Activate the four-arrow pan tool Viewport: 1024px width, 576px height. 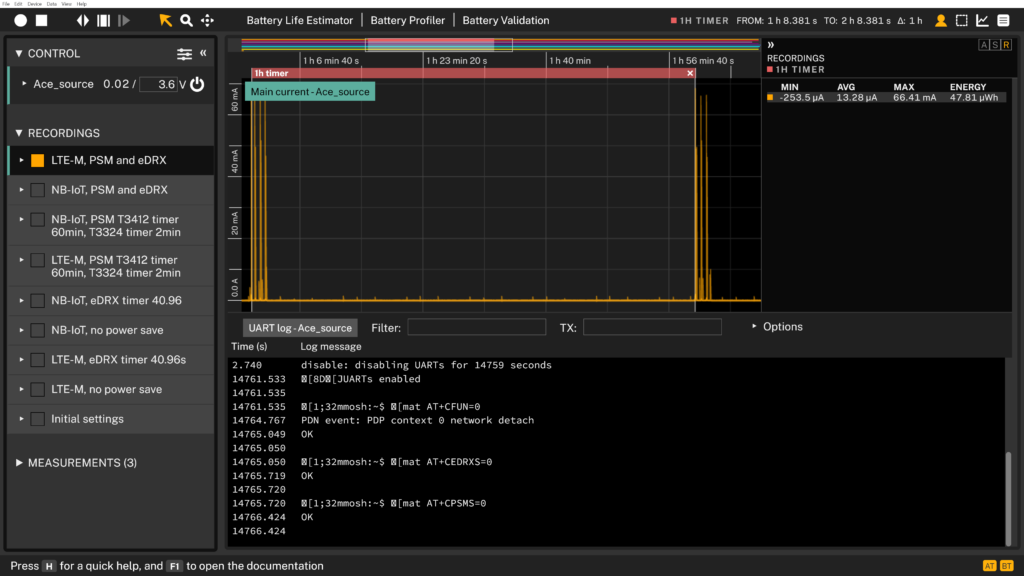point(207,20)
